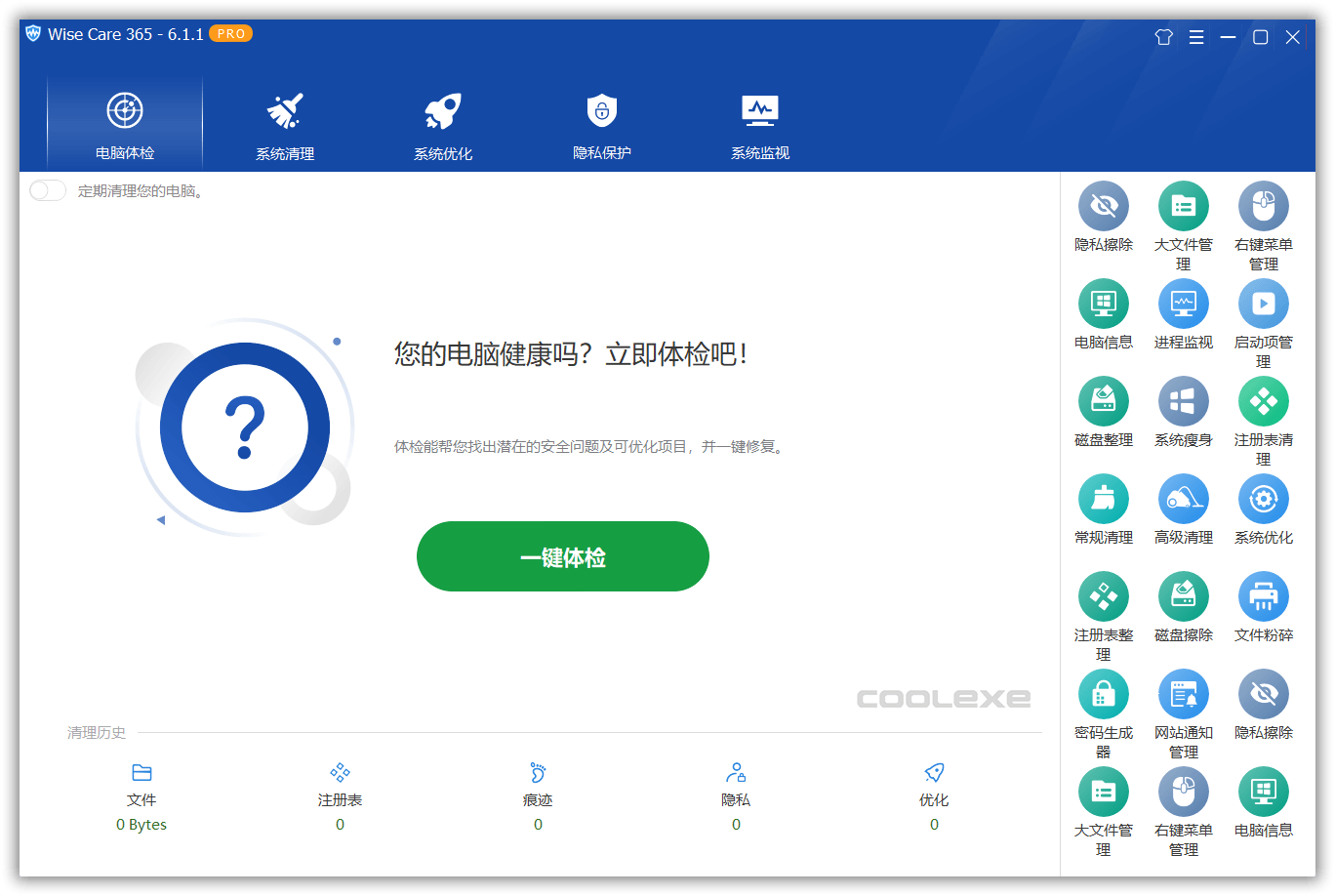Viewport: 1335px width, 896px height.
Task: Click the 定期清理您的电脑 label text
Action: (x=141, y=191)
